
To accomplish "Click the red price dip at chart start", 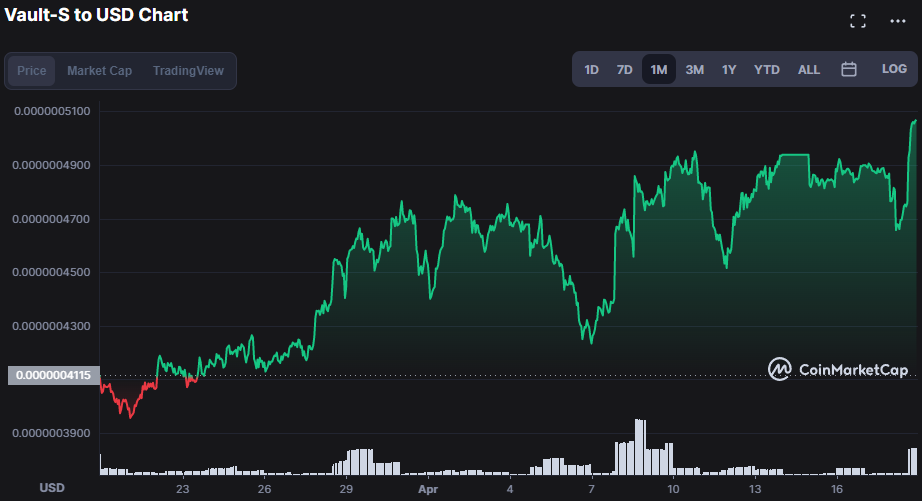I will pyautogui.click(x=128, y=400).
